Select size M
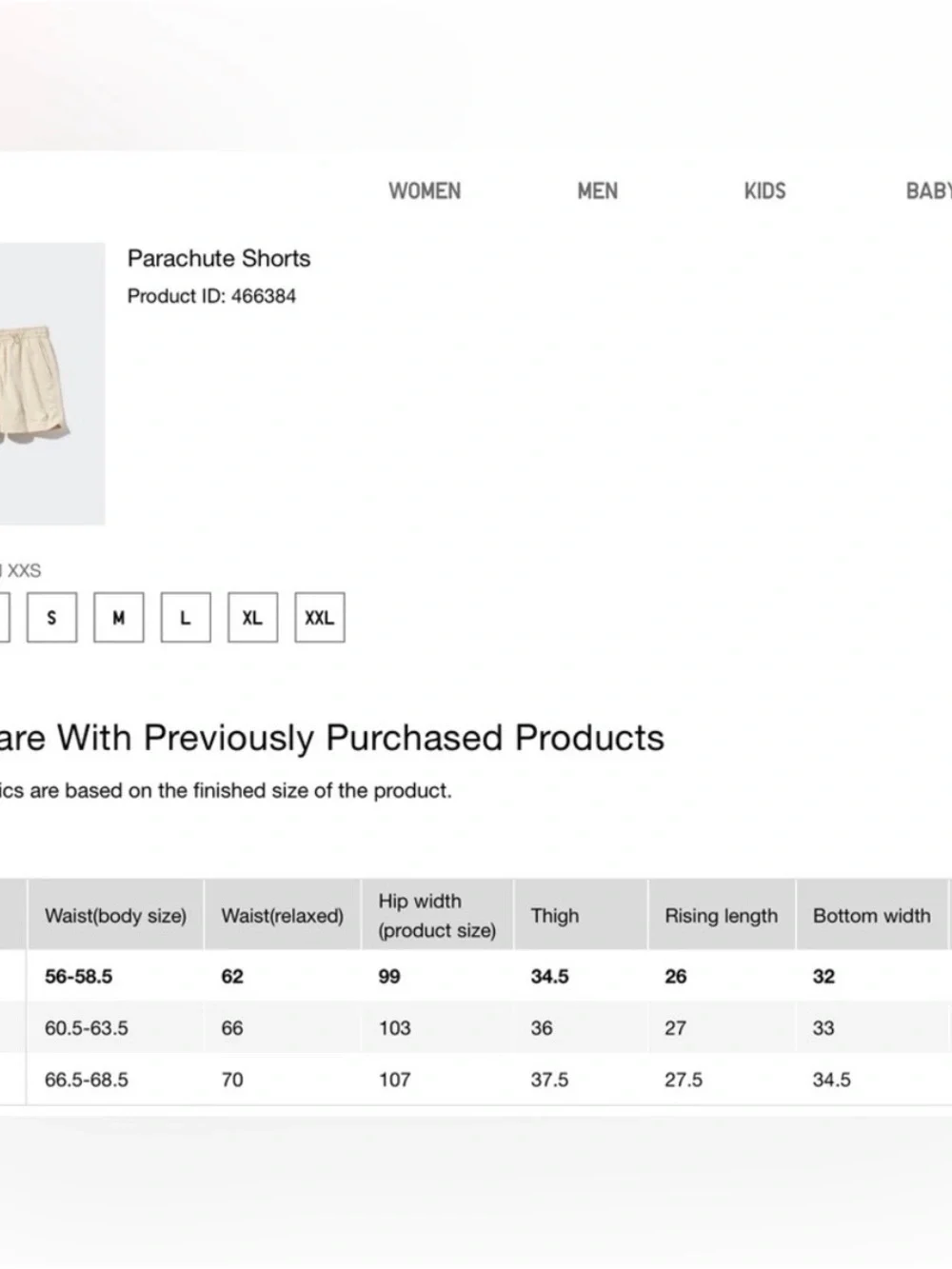This screenshot has width=952, height=1269. [x=119, y=618]
